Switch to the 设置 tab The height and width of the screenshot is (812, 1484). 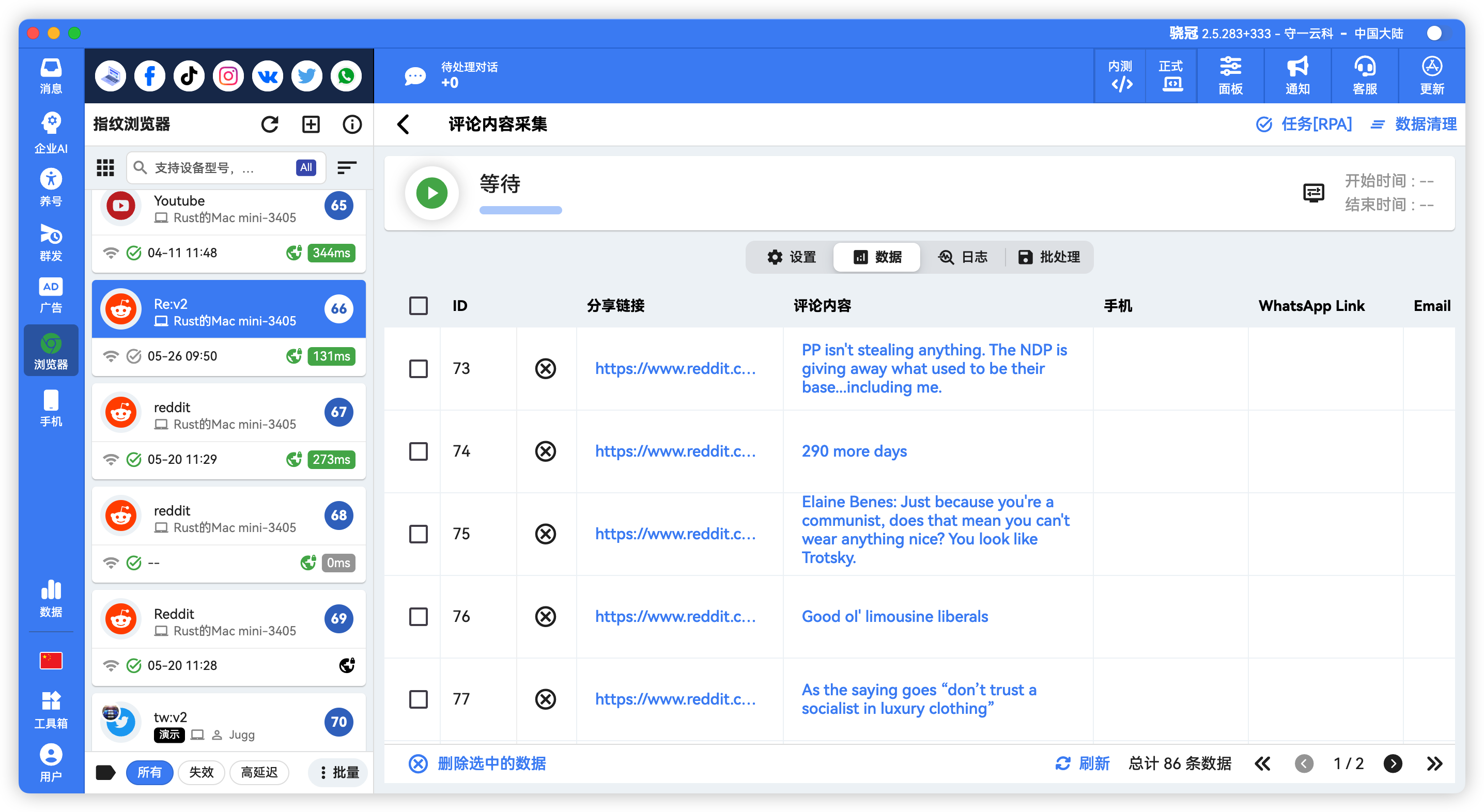791,257
